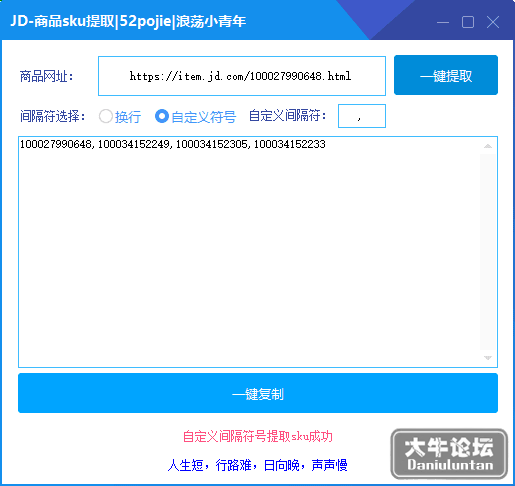Focus the 商品网址 URL input field

click(x=242, y=76)
